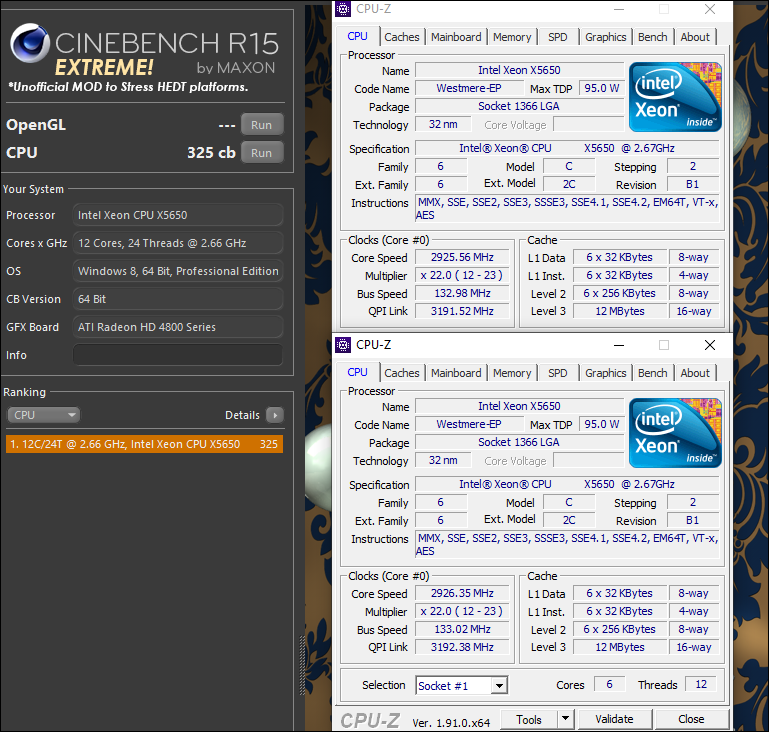Open Bench tab in the upper CPU-Z window

(652, 37)
